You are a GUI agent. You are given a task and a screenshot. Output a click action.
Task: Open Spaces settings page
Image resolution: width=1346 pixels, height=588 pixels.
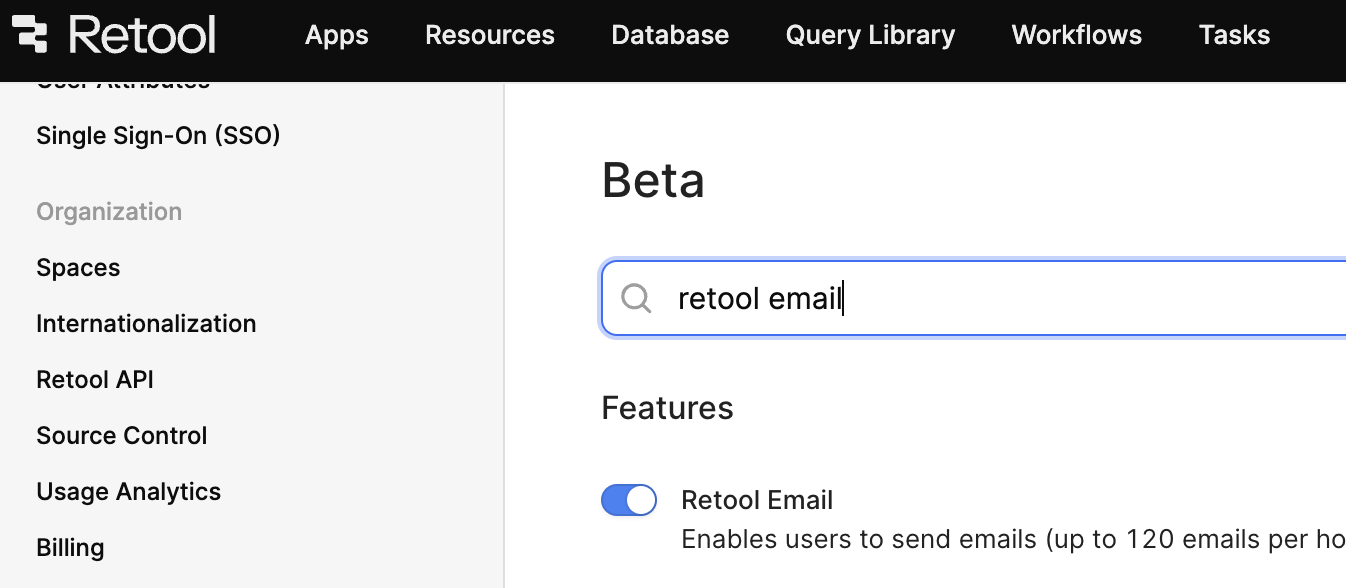78,268
